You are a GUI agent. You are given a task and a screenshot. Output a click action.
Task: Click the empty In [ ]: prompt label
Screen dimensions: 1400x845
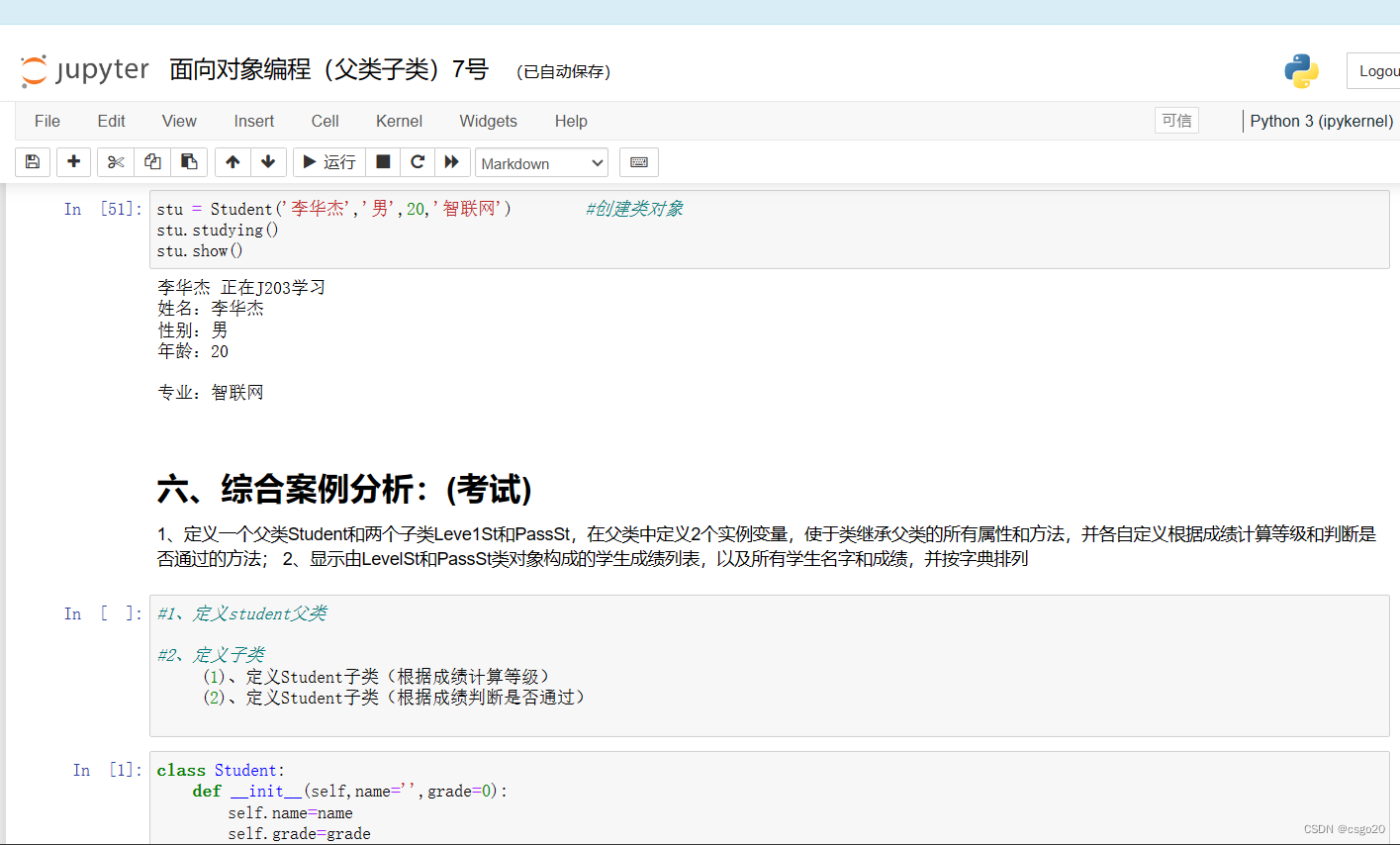[103, 613]
